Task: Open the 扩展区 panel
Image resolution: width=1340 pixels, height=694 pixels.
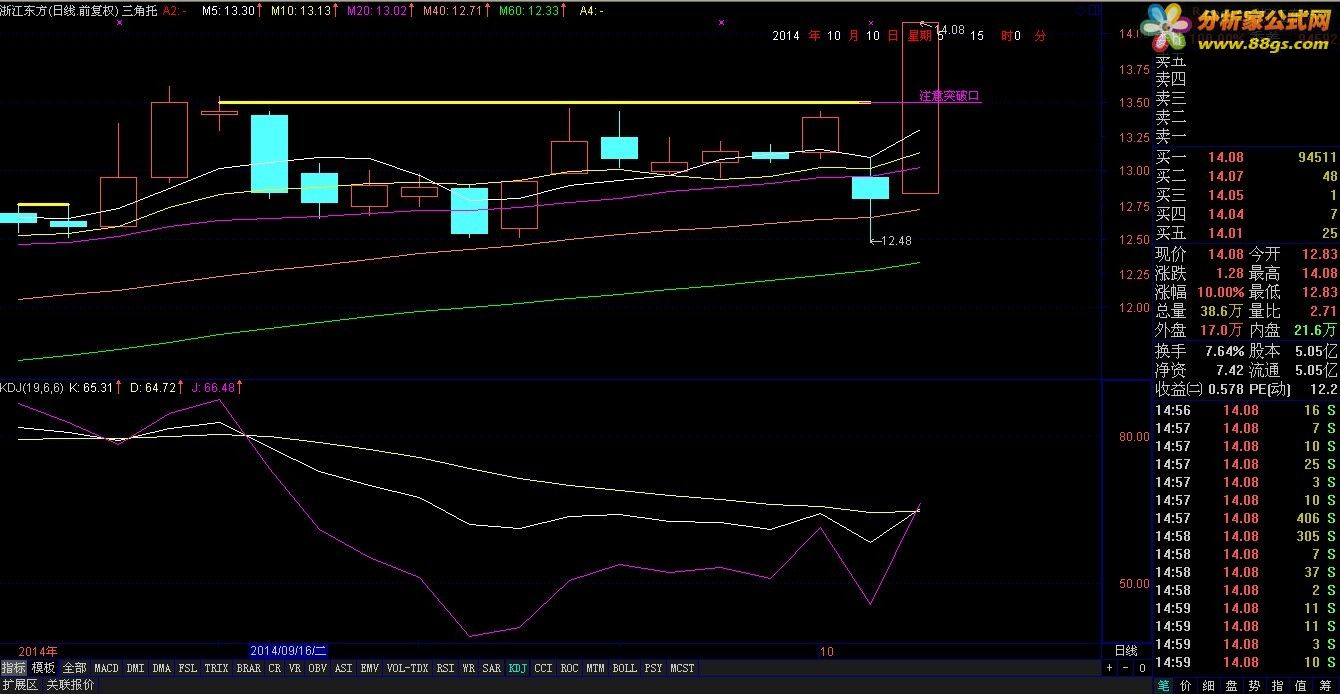Action: pyautogui.click(x=20, y=685)
